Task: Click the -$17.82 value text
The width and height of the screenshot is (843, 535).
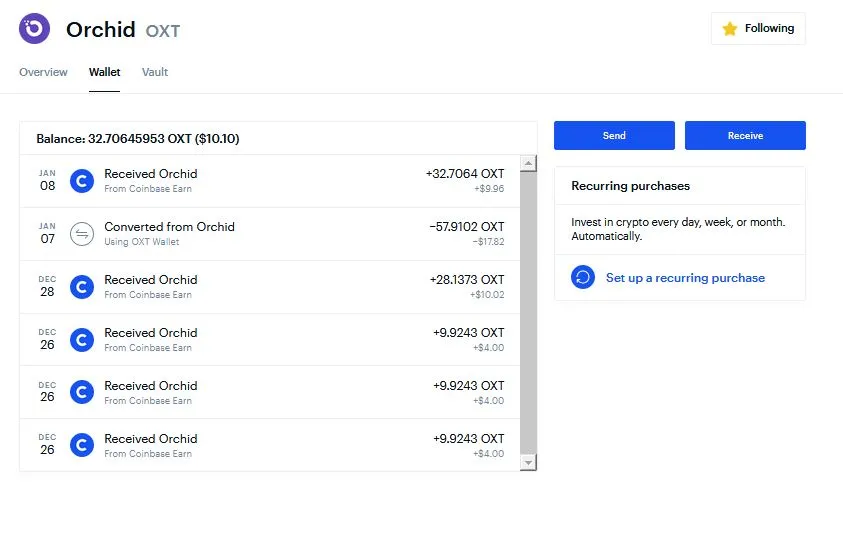Action: coord(488,242)
